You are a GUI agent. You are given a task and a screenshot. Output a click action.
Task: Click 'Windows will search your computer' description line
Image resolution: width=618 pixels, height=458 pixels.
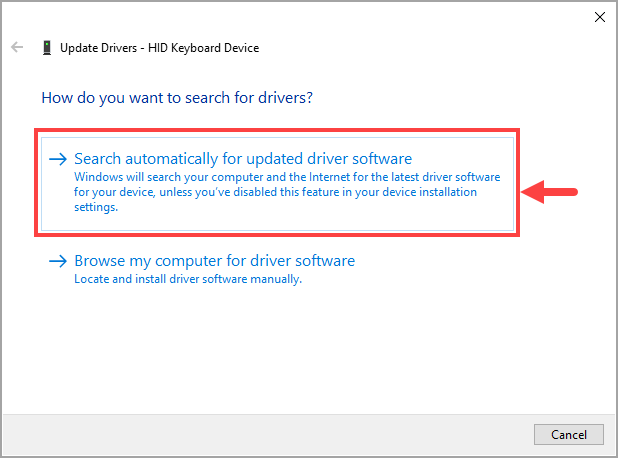pos(287,177)
